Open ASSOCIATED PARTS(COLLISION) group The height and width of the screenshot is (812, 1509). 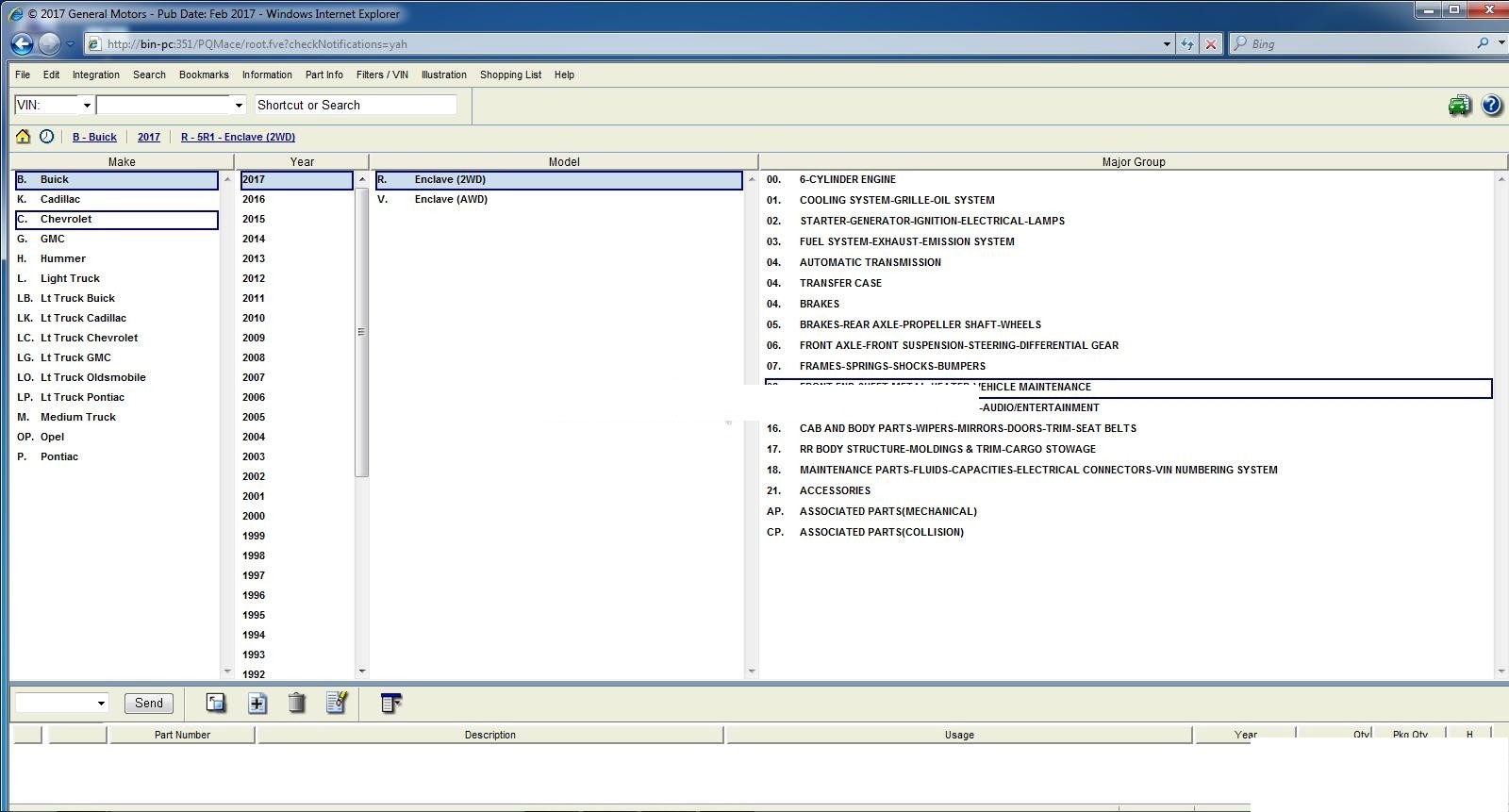click(x=1128, y=532)
